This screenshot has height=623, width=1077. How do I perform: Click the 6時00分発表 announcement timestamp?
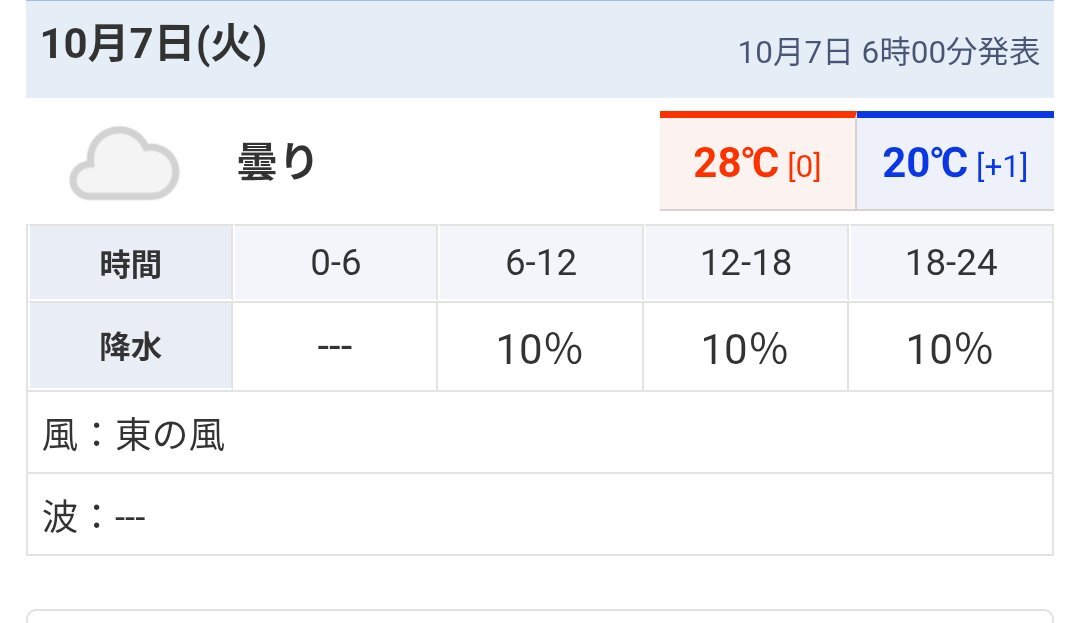[x=888, y=52]
